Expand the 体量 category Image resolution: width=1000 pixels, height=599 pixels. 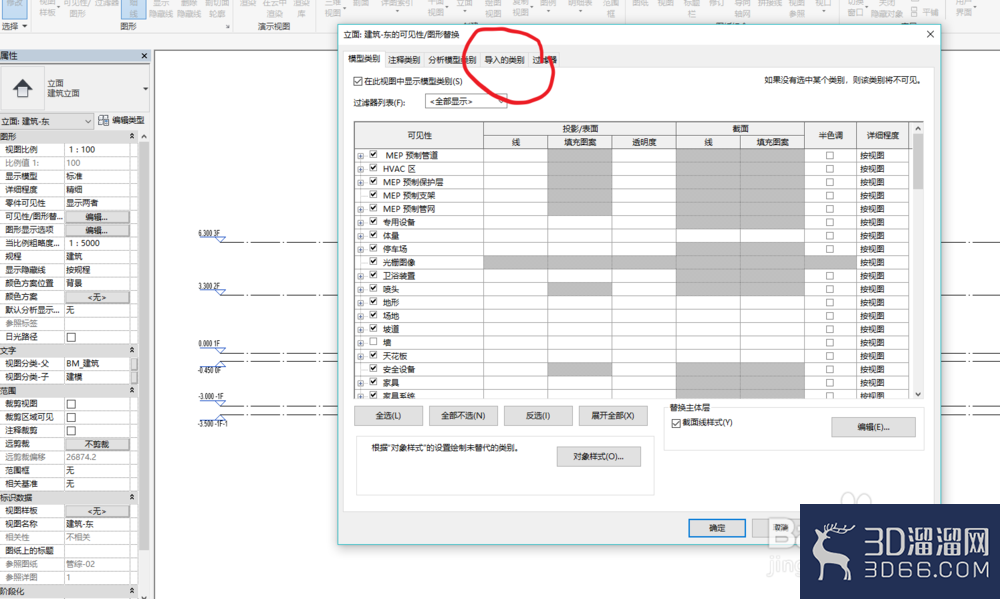pyautogui.click(x=361, y=236)
